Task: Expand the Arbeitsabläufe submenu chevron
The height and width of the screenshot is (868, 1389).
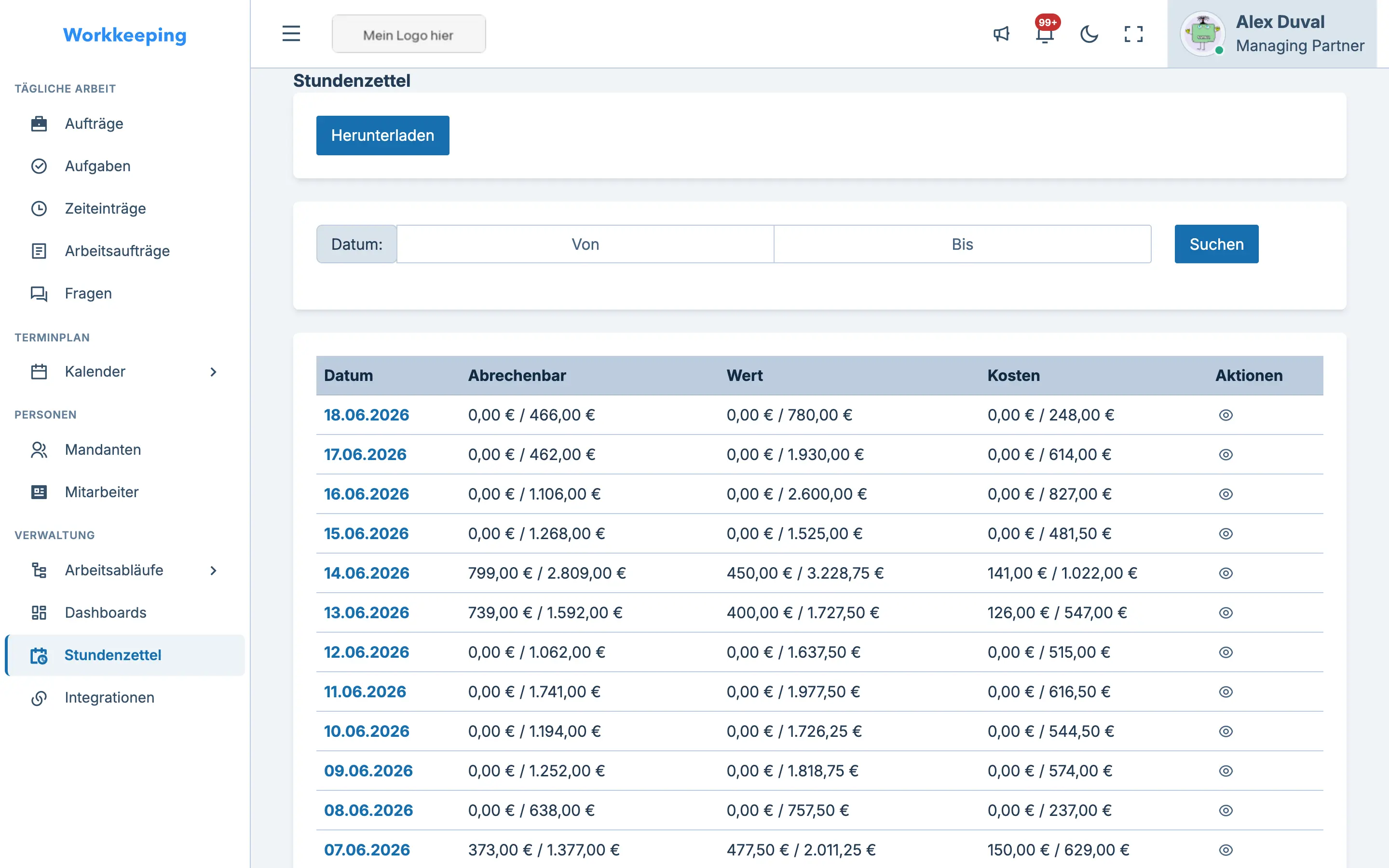Action: [x=214, y=570]
